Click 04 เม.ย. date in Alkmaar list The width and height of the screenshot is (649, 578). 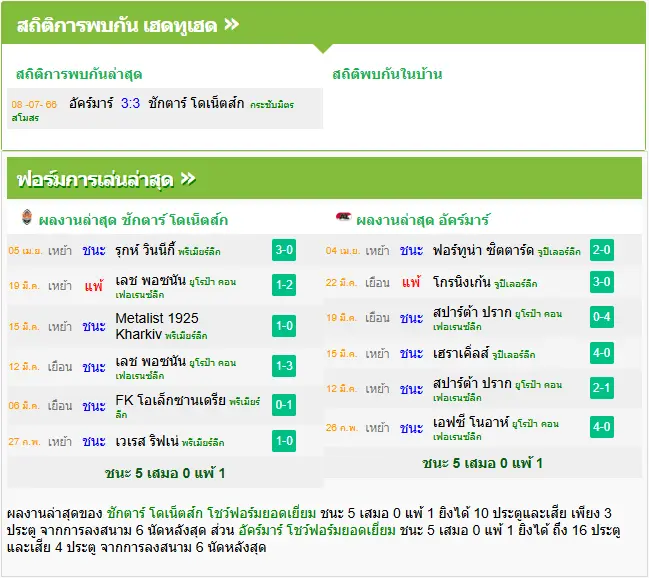click(x=343, y=250)
